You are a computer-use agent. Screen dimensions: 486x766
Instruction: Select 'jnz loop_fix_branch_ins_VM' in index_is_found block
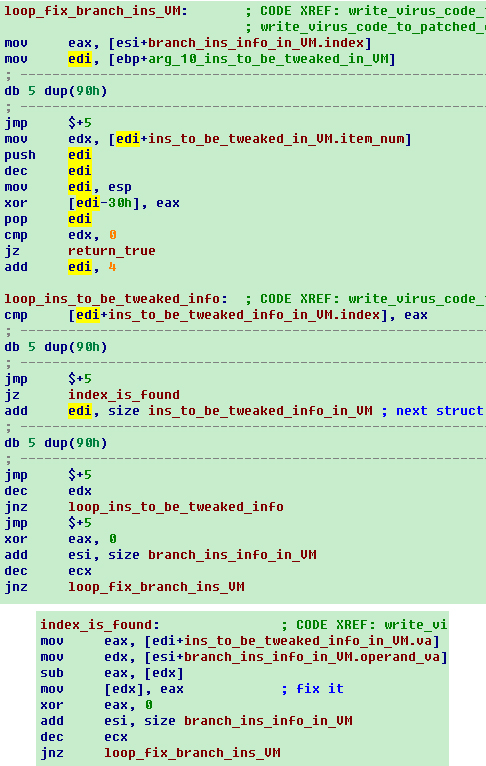160,753
